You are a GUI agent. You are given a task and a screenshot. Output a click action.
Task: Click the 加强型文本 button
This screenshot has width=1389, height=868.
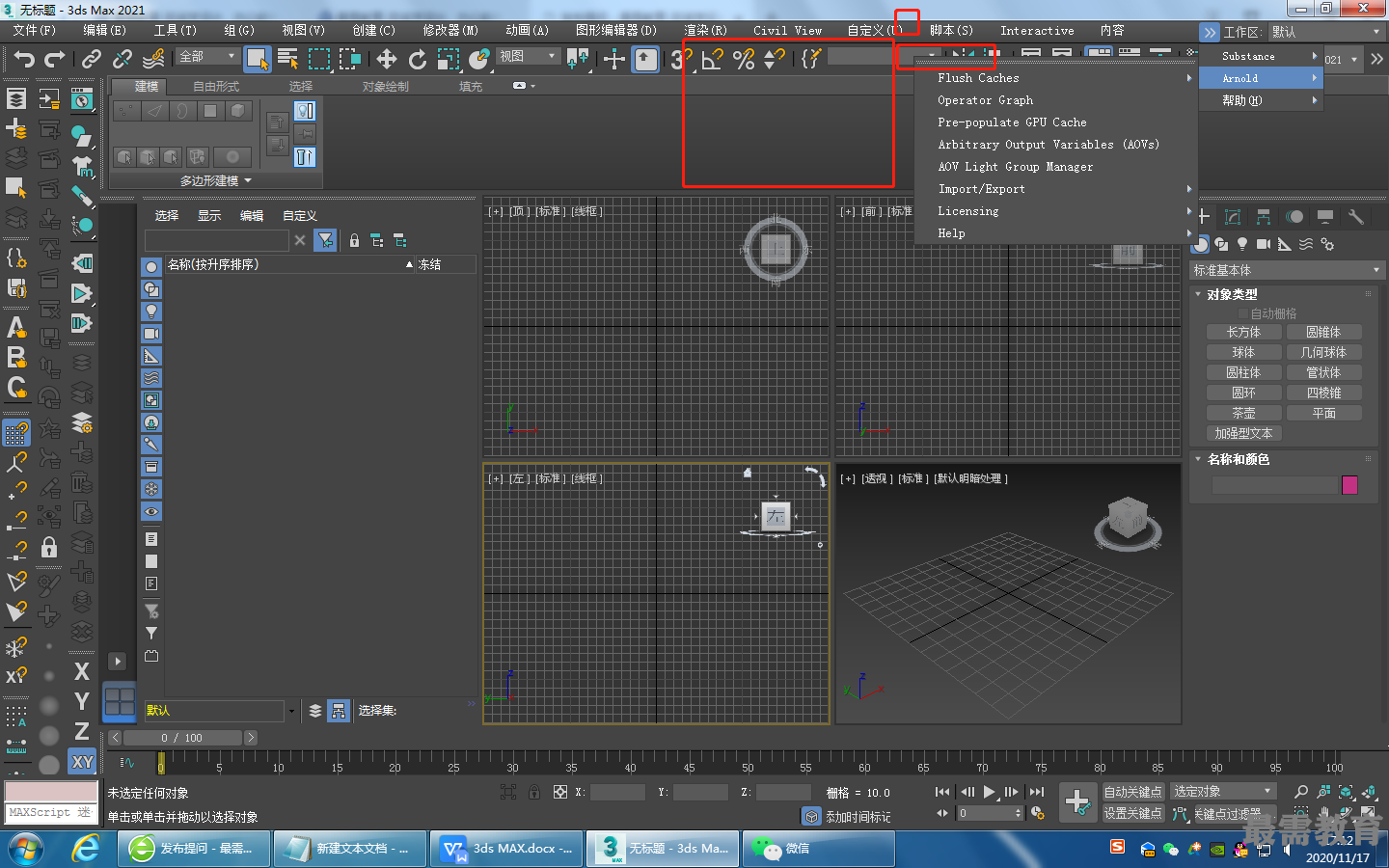click(x=1244, y=433)
